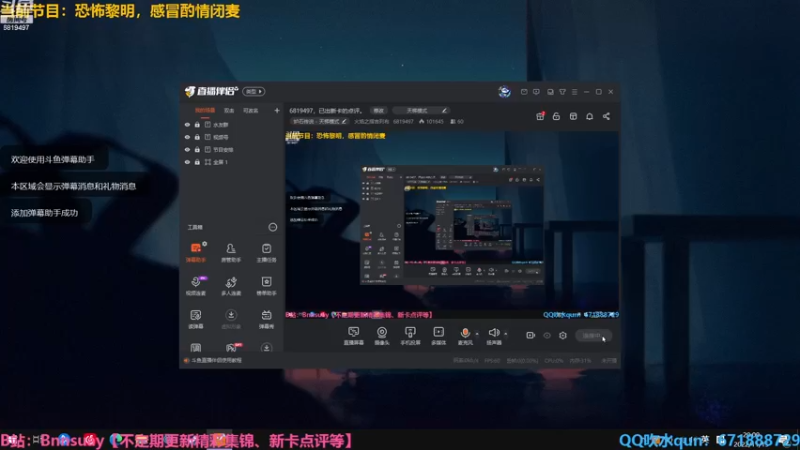Select the 我的场景 tab
This screenshot has height=450, width=800.
[x=205, y=110]
